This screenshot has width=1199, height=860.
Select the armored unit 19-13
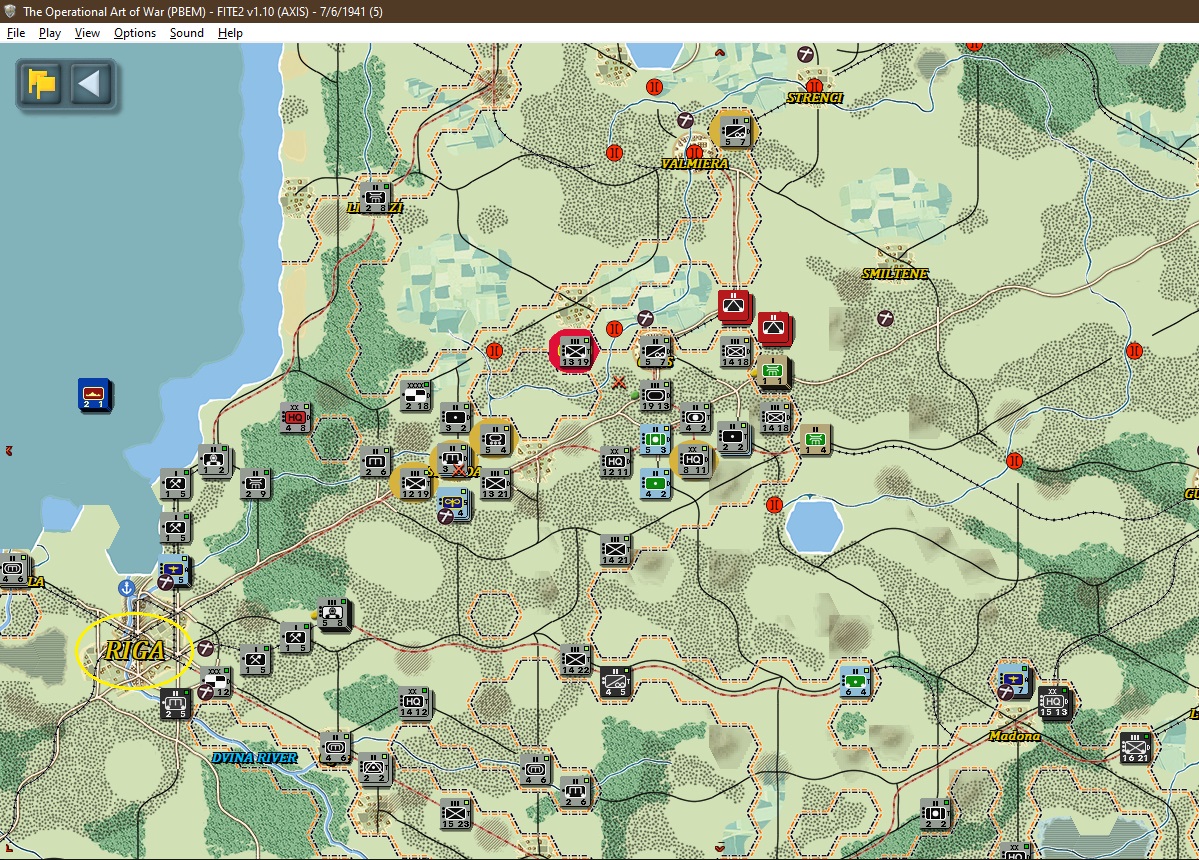click(655, 396)
